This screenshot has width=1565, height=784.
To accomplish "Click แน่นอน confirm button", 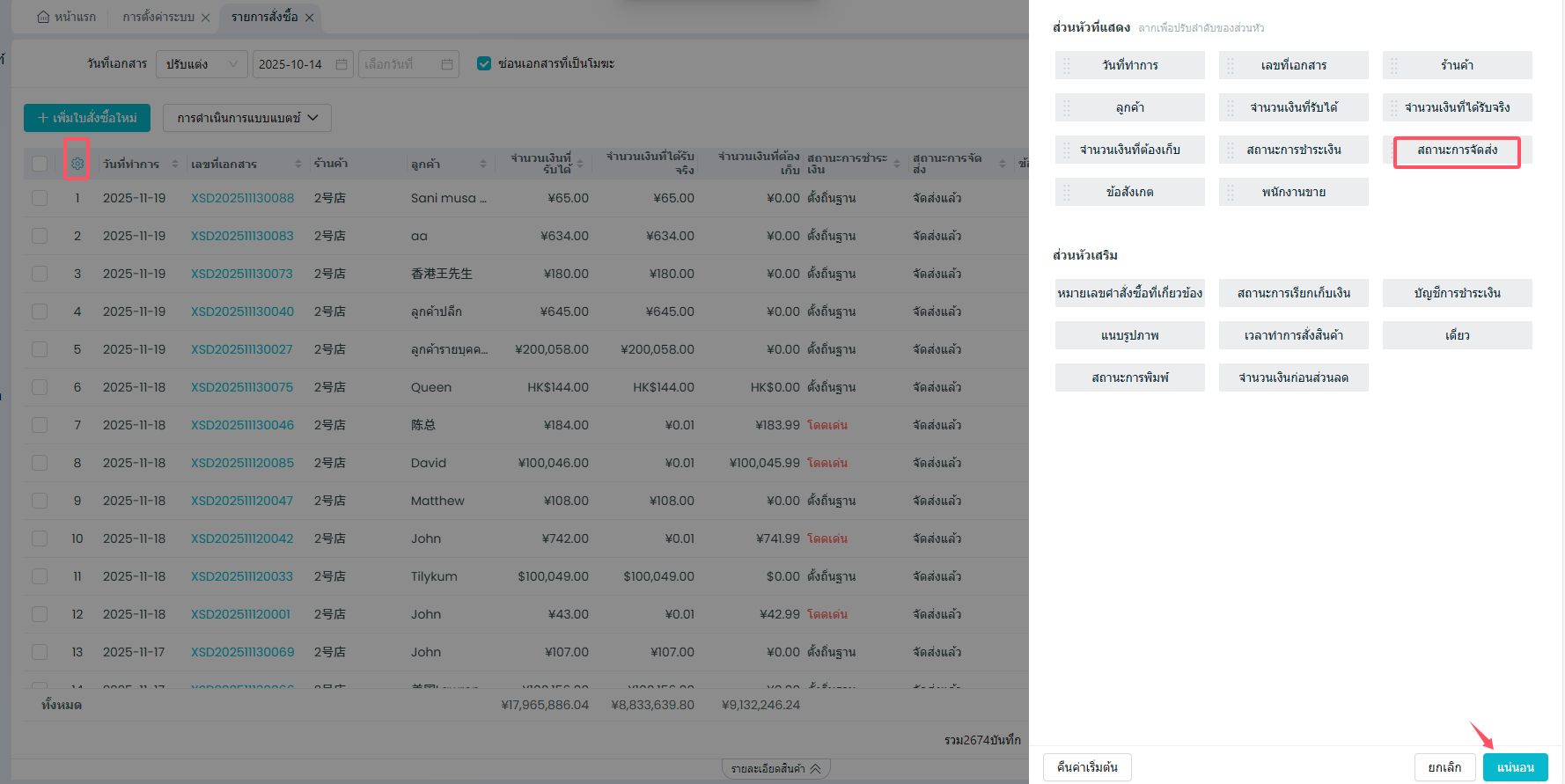I will (x=1515, y=767).
